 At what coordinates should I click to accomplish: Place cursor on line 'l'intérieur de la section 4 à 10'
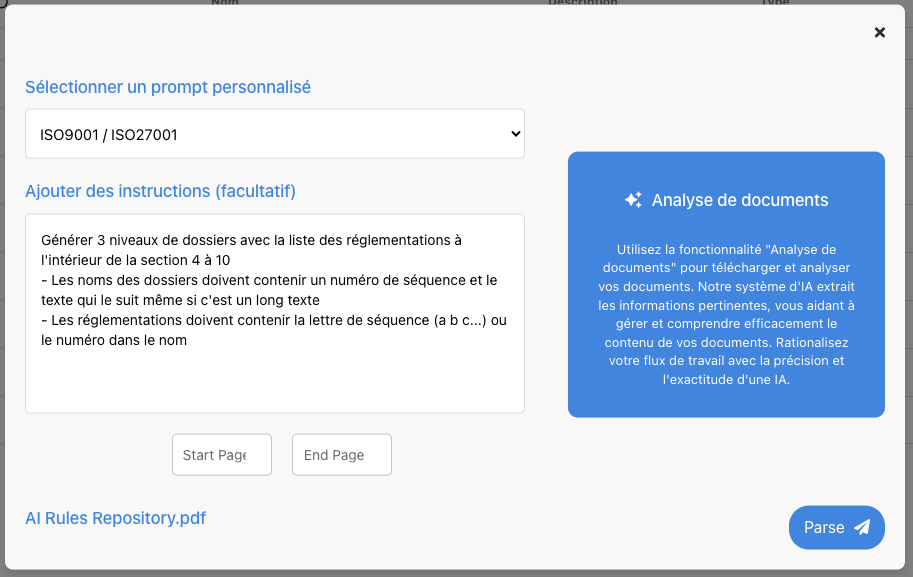pyautogui.click(x=150, y=260)
